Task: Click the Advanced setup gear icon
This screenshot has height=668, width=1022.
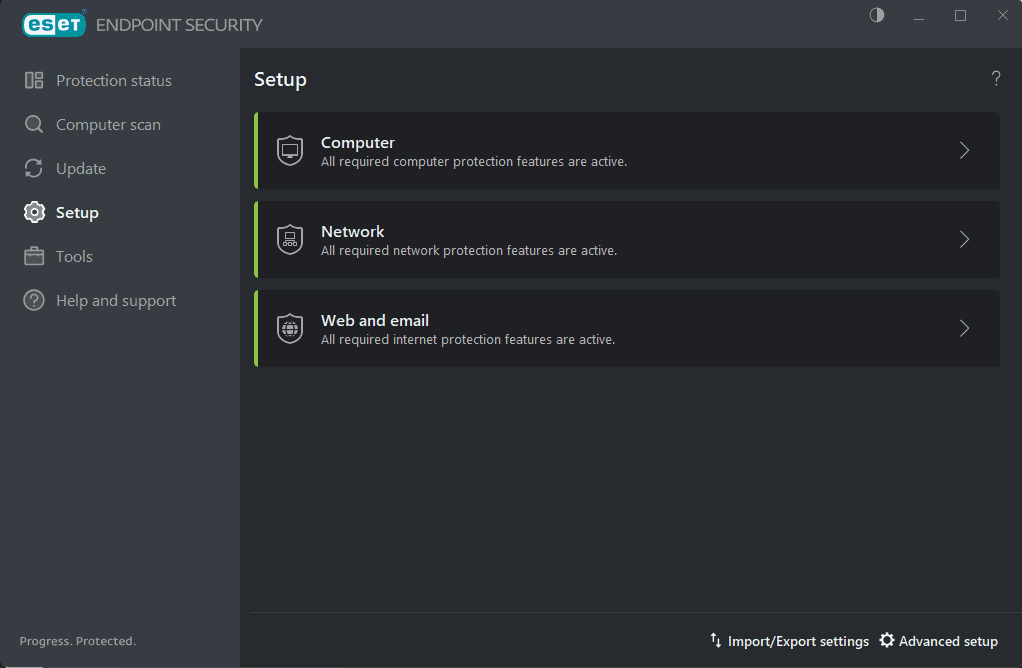Action: tap(886, 640)
